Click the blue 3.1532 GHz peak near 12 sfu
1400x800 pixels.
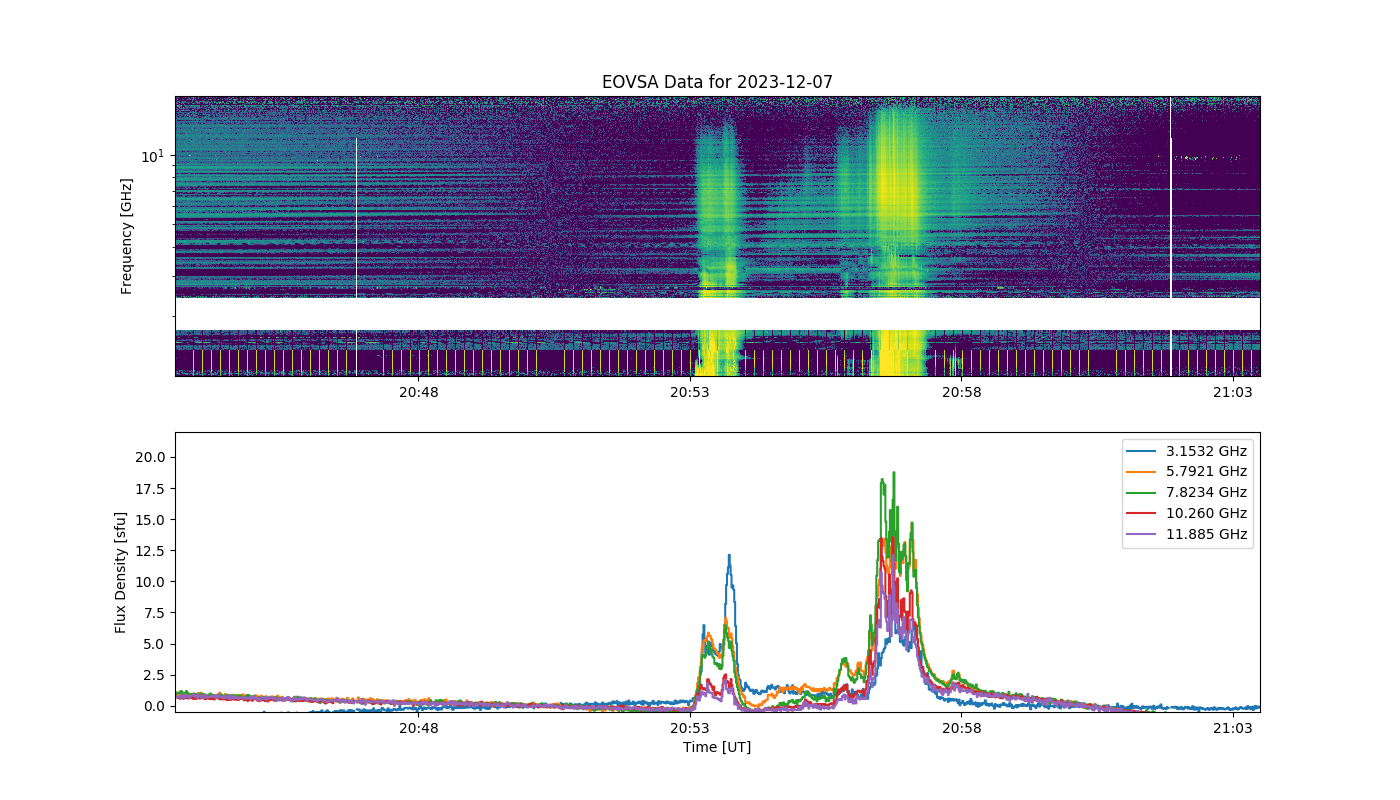point(729,557)
